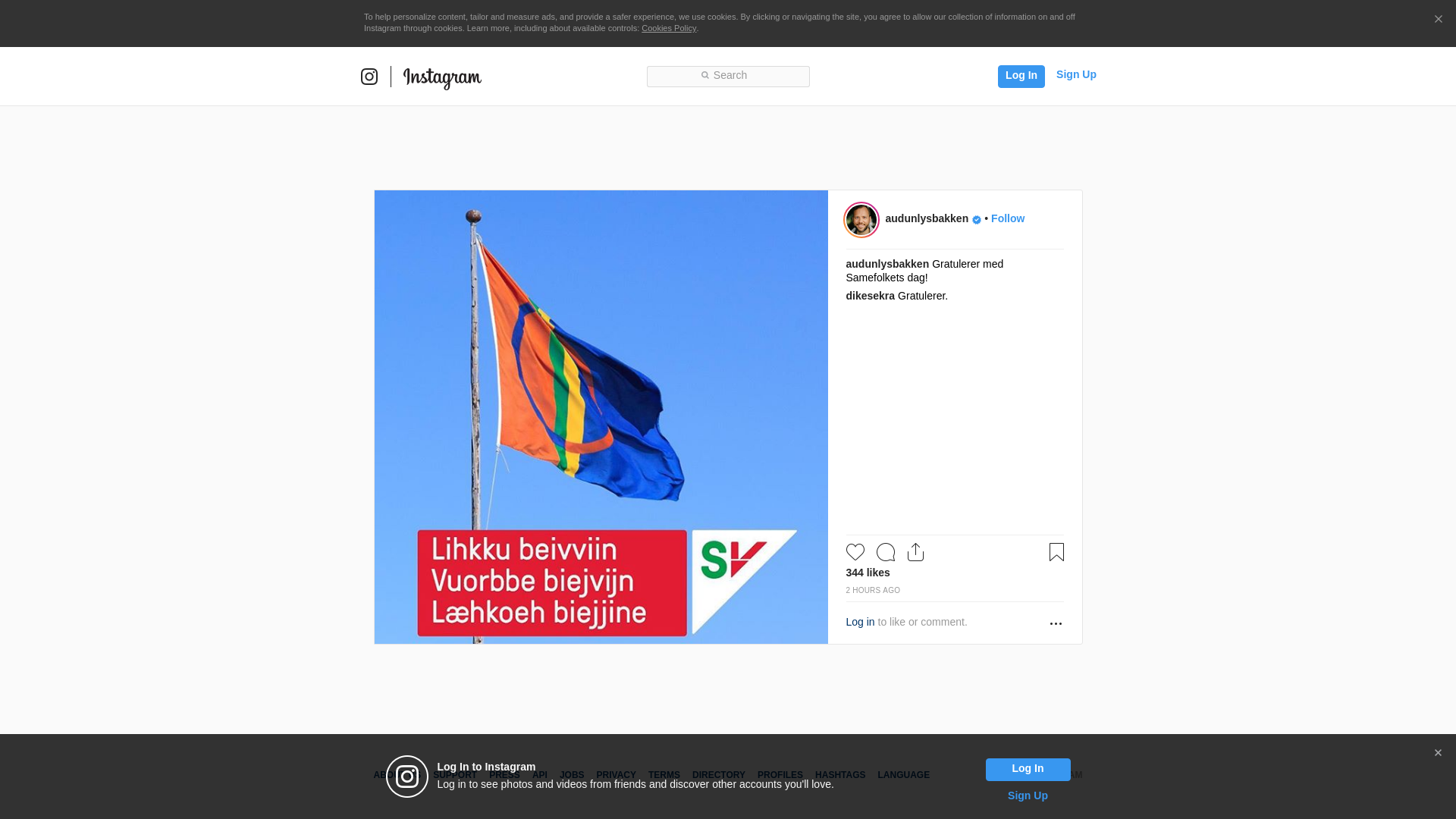Open the more options ellipsis menu

(1056, 623)
